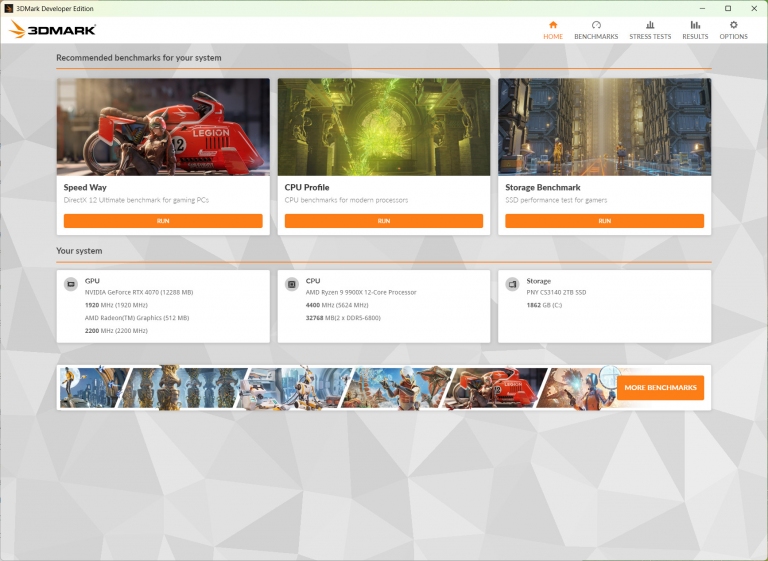
Task: Click the 1920 MHz GPU clock text
Action: click(116, 305)
